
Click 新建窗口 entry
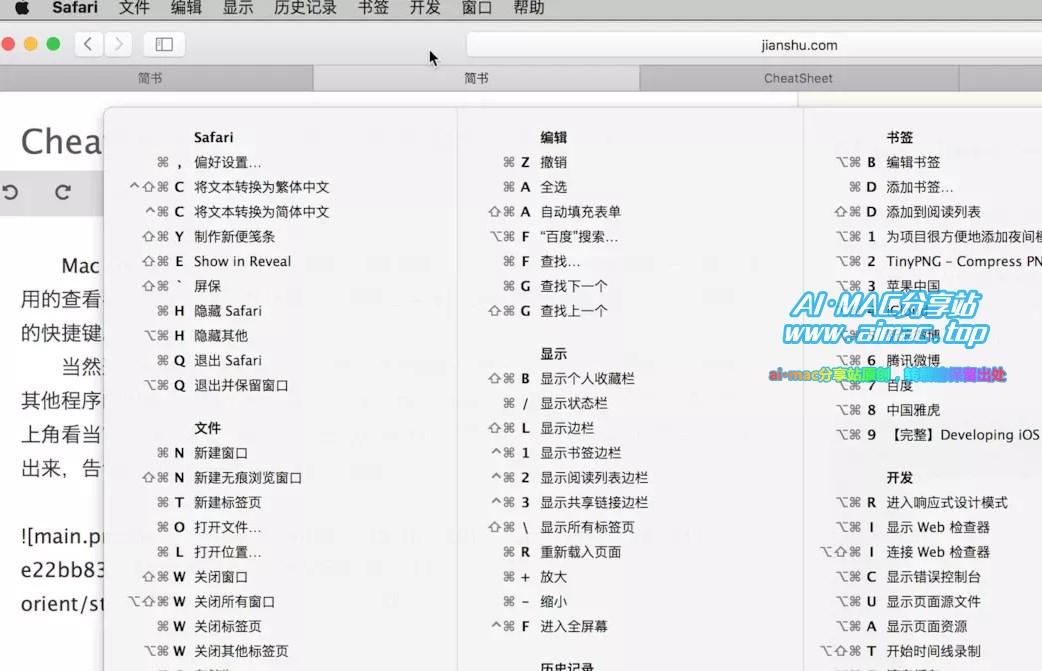point(221,453)
